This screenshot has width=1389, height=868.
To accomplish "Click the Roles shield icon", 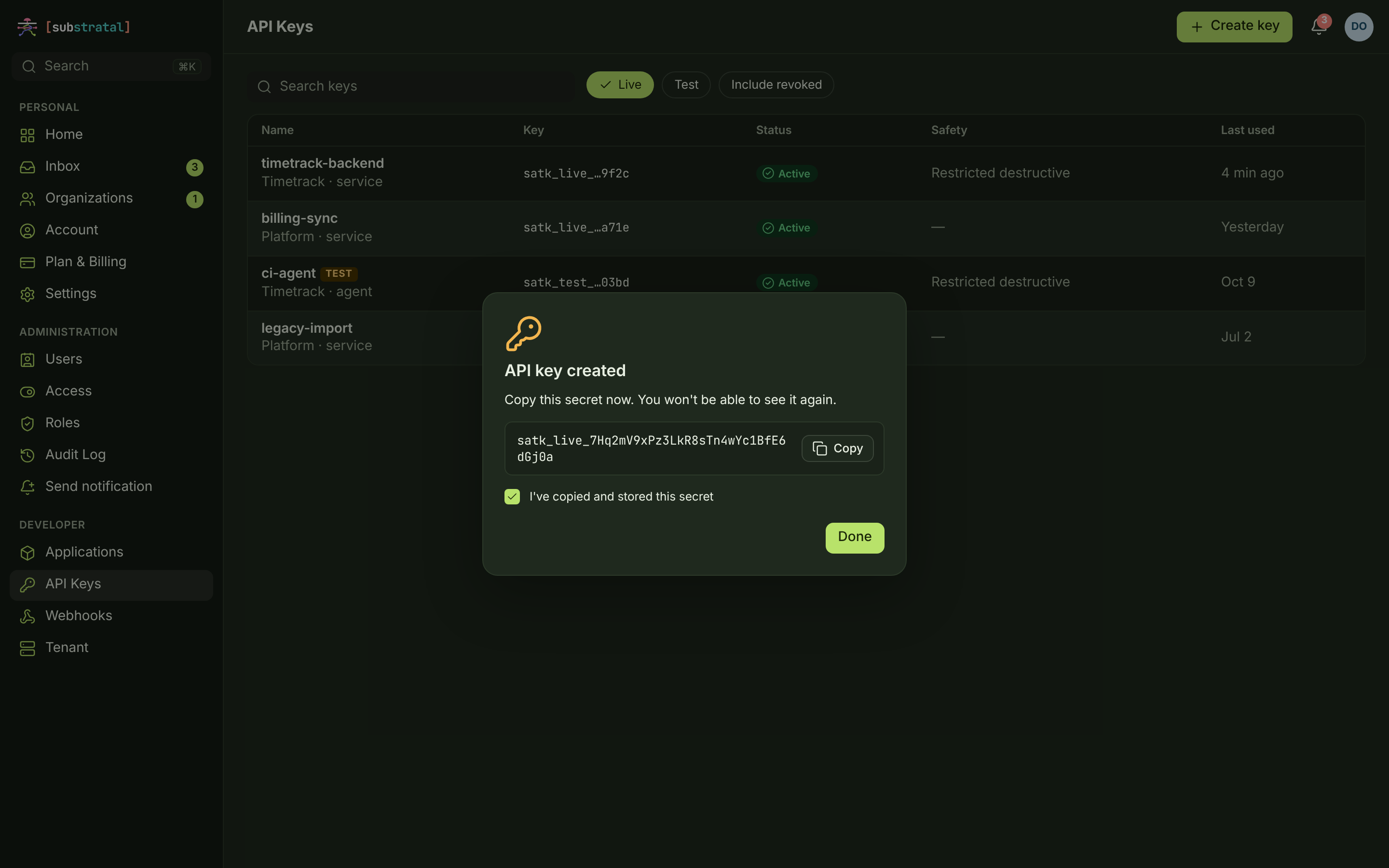I will (x=27, y=424).
